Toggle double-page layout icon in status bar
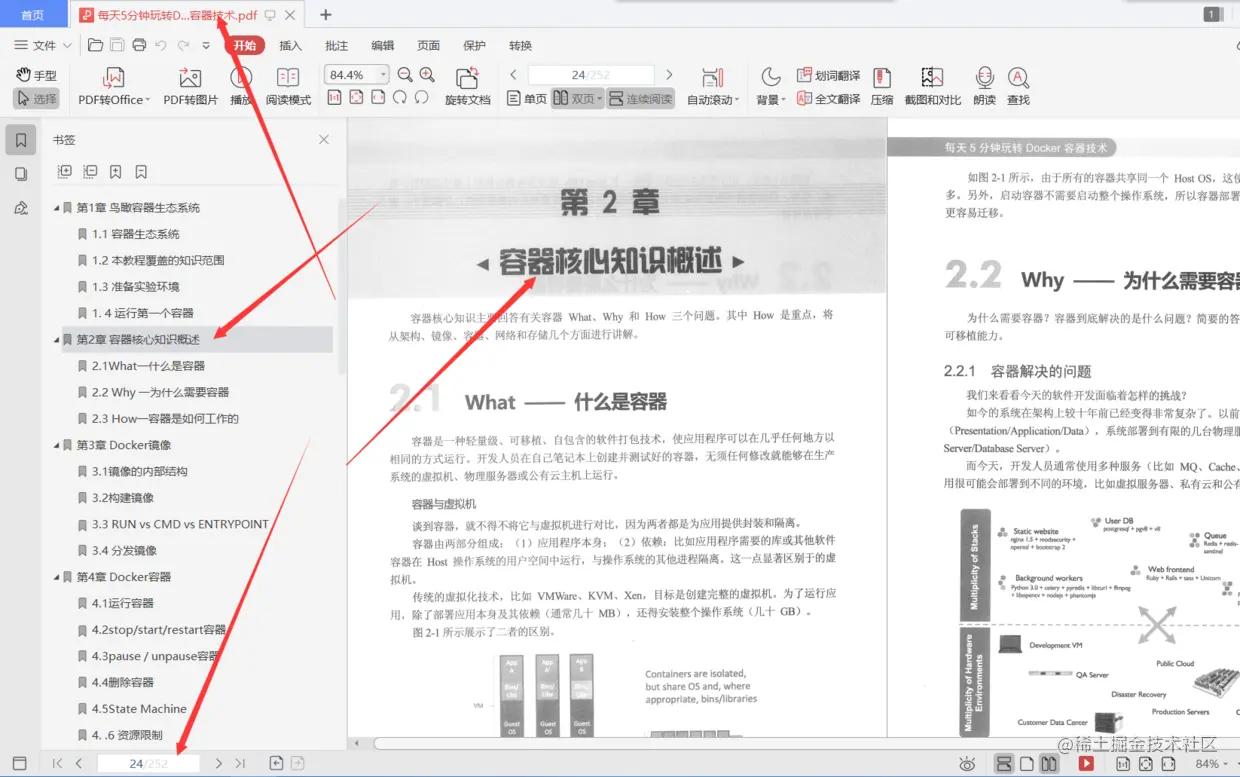The height and width of the screenshot is (777, 1240). click(1048, 764)
